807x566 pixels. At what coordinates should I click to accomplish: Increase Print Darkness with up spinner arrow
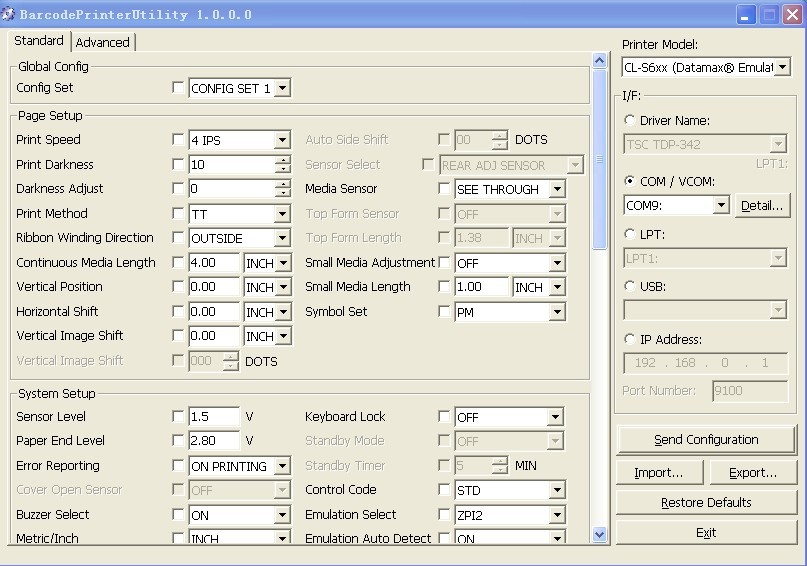click(283, 160)
